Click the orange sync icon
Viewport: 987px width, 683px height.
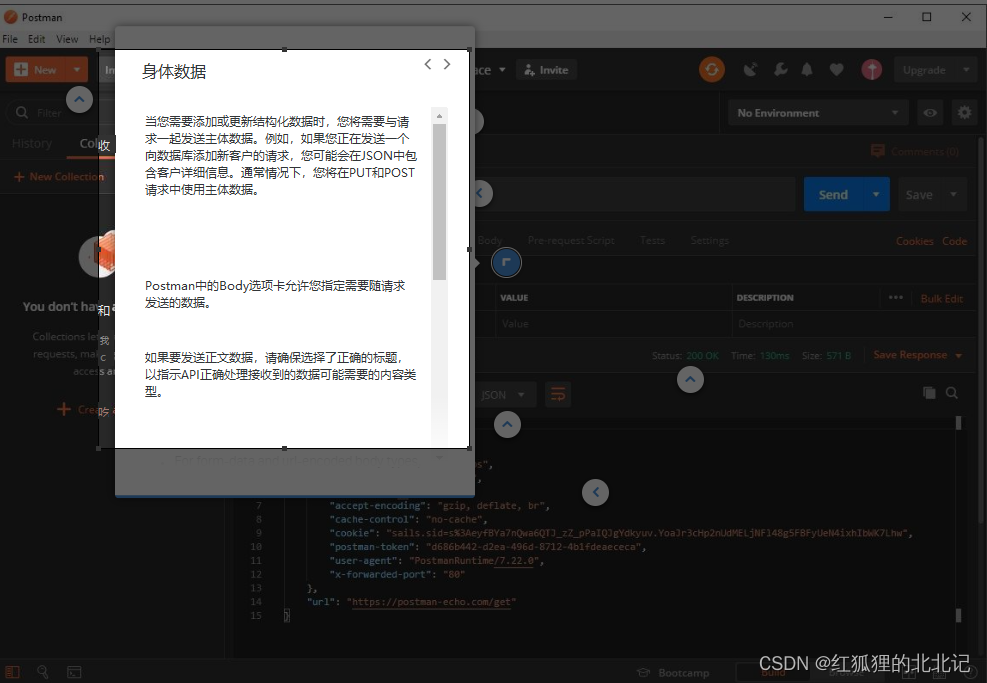click(712, 69)
